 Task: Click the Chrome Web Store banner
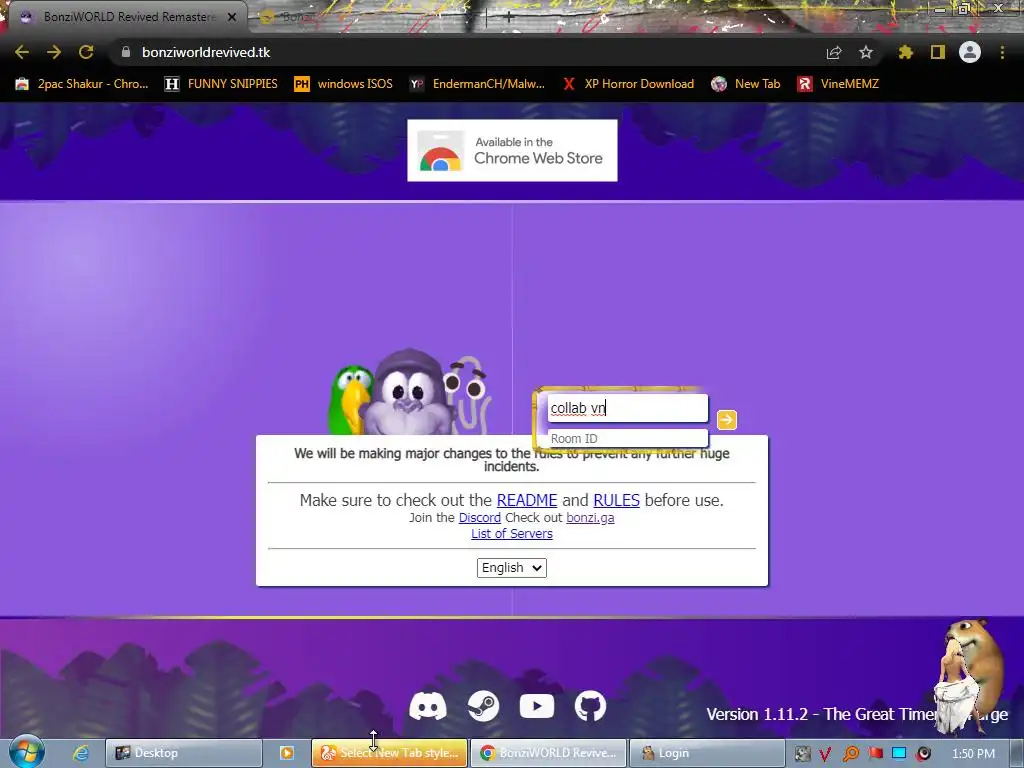tap(512, 150)
